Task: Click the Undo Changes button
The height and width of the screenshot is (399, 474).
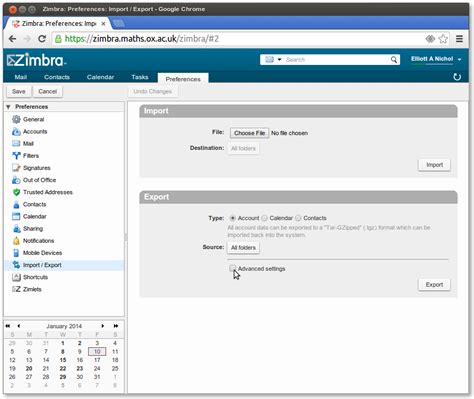Action: (x=153, y=91)
